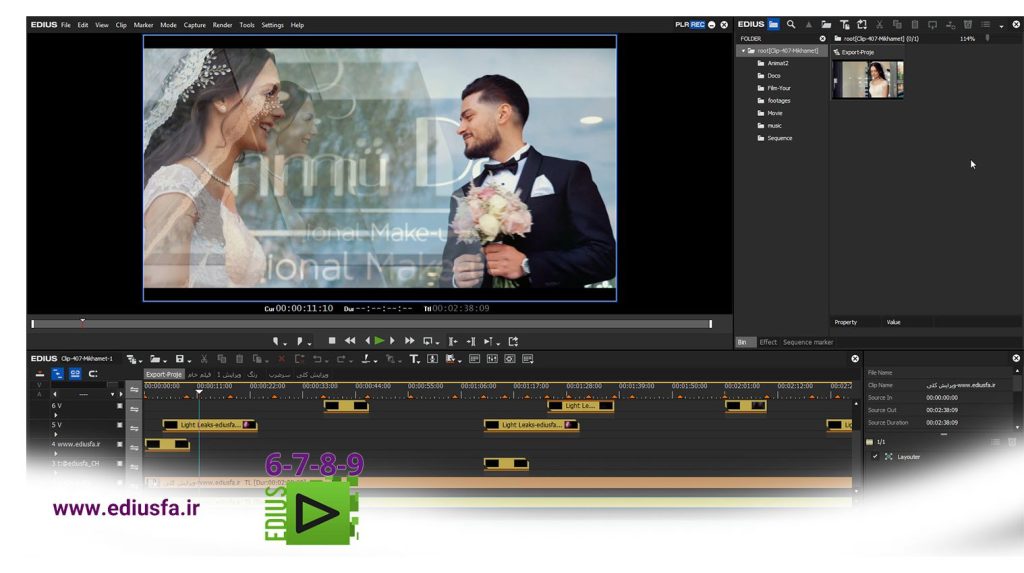Image resolution: width=1024 pixels, height=573 pixels.
Task: Click the Search icon in bin
Action: pos(791,25)
